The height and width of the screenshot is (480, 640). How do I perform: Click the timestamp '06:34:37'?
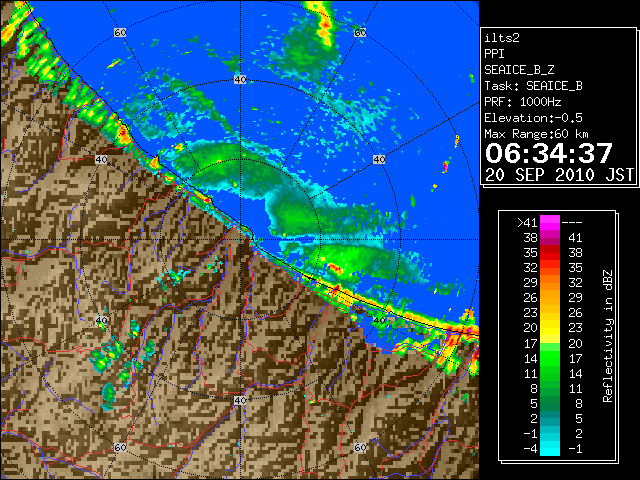[549, 153]
